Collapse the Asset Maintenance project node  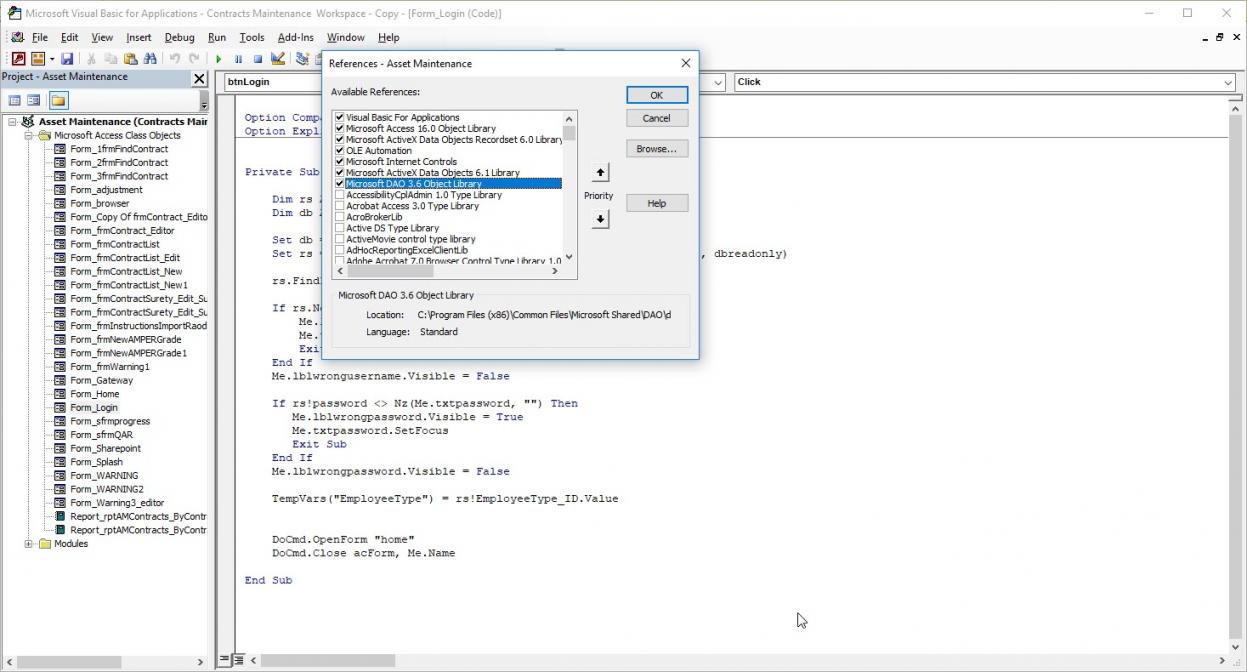(x=13, y=122)
